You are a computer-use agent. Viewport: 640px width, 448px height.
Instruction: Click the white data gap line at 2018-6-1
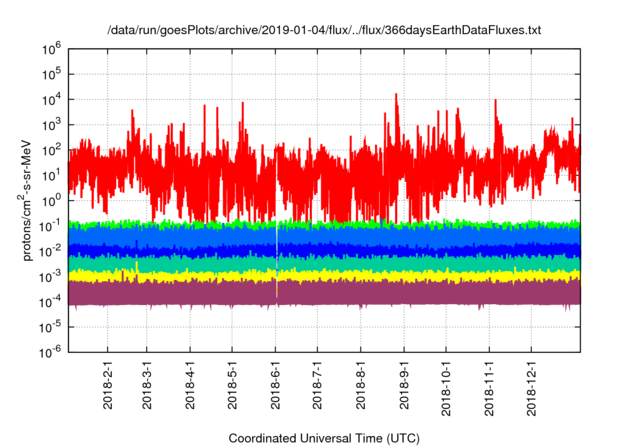pos(277,261)
